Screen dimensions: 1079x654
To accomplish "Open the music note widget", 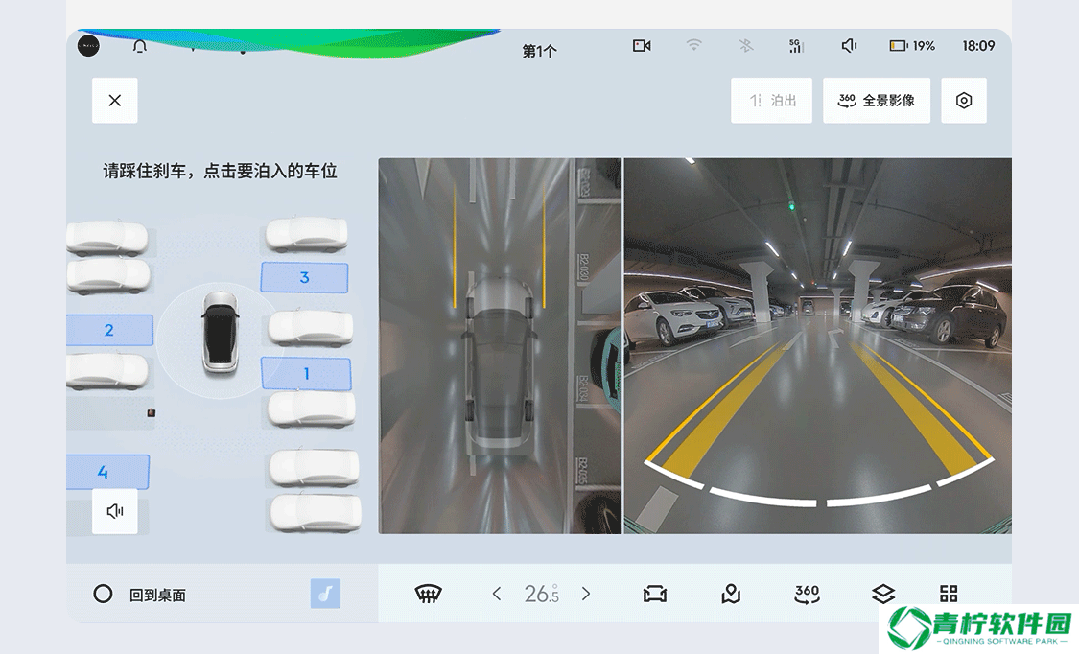I will pyautogui.click(x=325, y=593).
